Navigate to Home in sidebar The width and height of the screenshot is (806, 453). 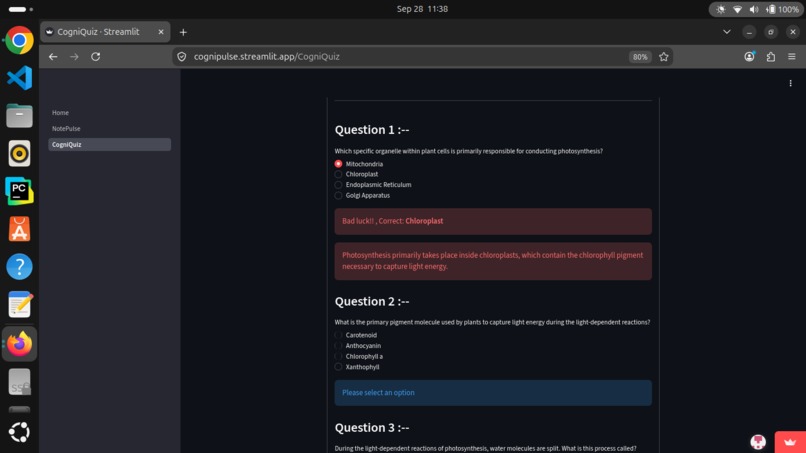60,113
